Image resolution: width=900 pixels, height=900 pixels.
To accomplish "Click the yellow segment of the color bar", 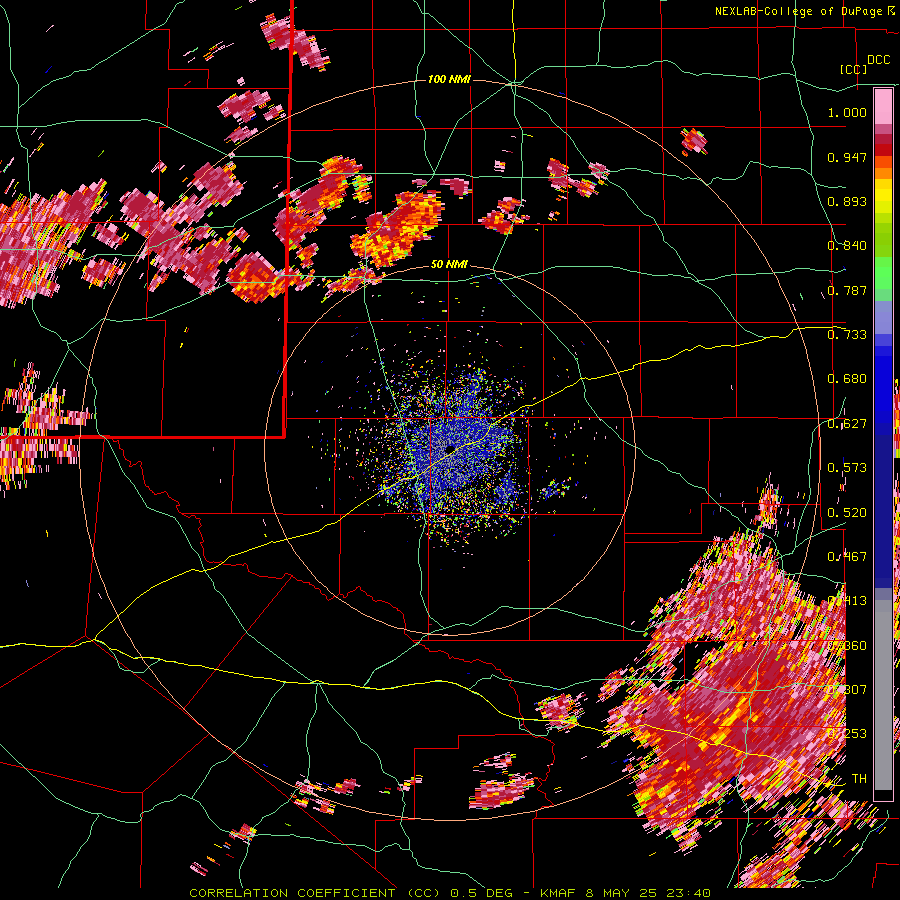I will pos(883,197).
